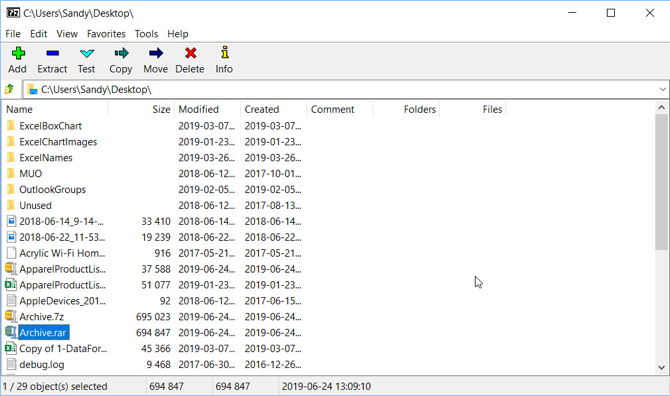The height and width of the screenshot is (396, 670).
Task: Select the Archive.7z file name
Action: coord(41,317)
